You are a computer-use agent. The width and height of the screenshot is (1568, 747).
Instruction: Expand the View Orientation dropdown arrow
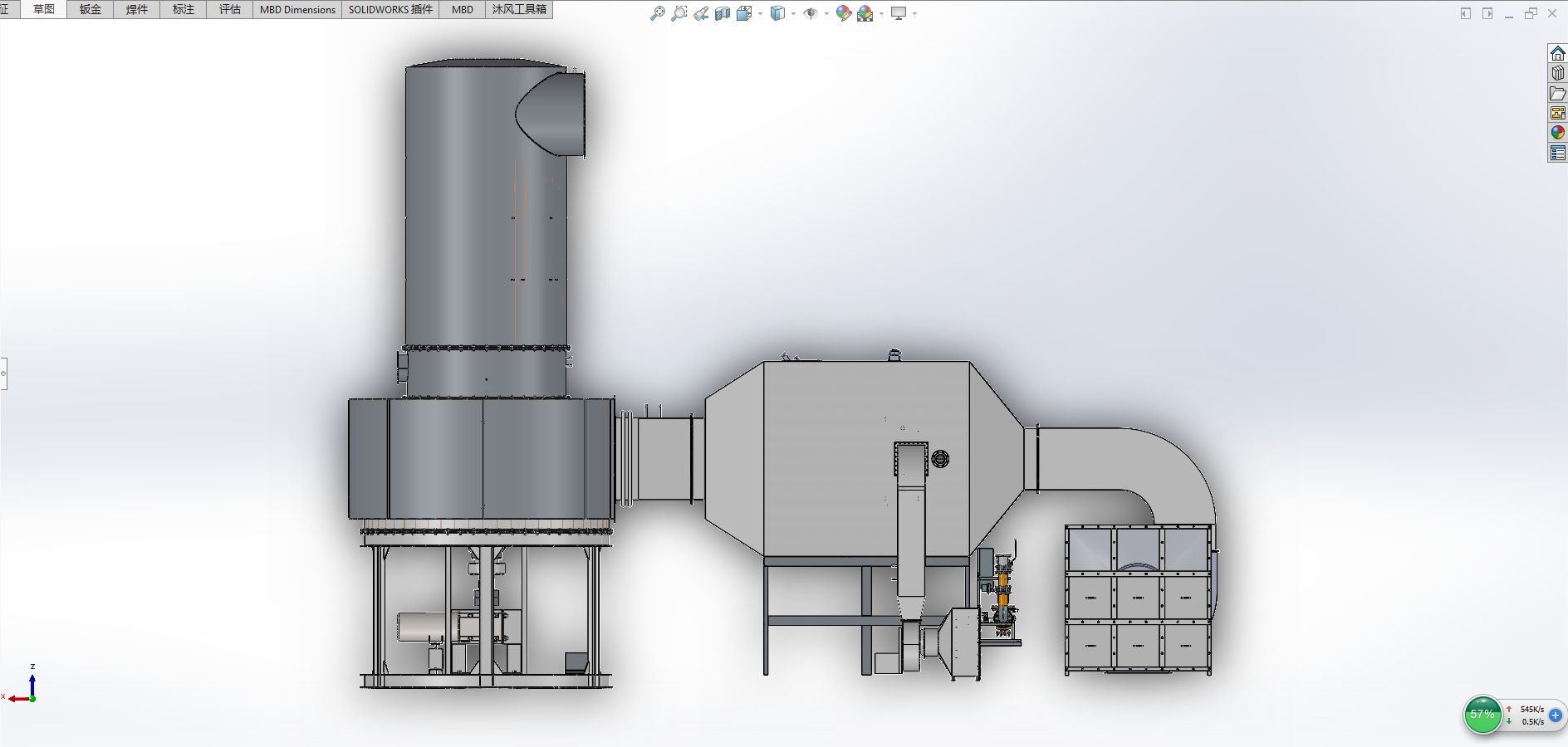point(761,13)
